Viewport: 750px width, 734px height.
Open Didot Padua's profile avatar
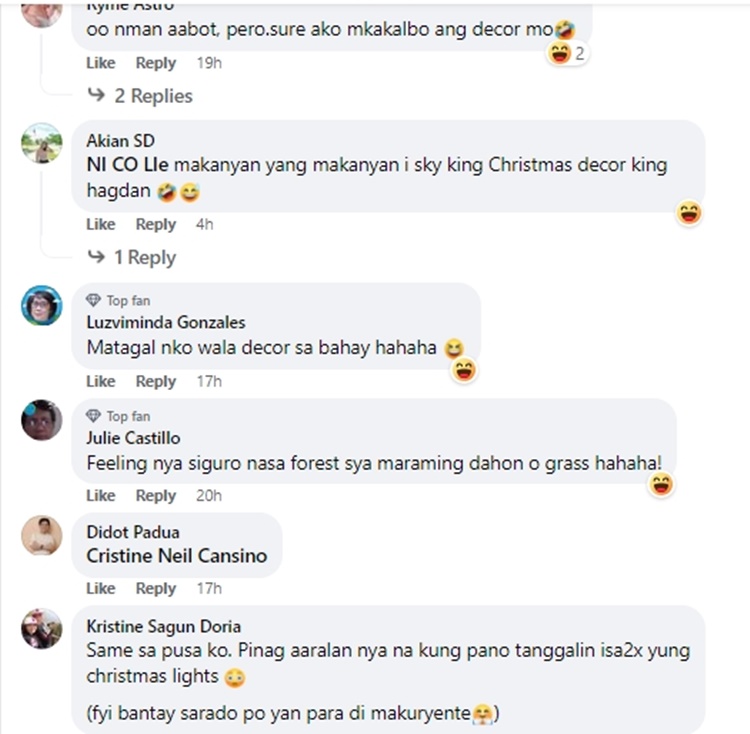coord(42,535)
